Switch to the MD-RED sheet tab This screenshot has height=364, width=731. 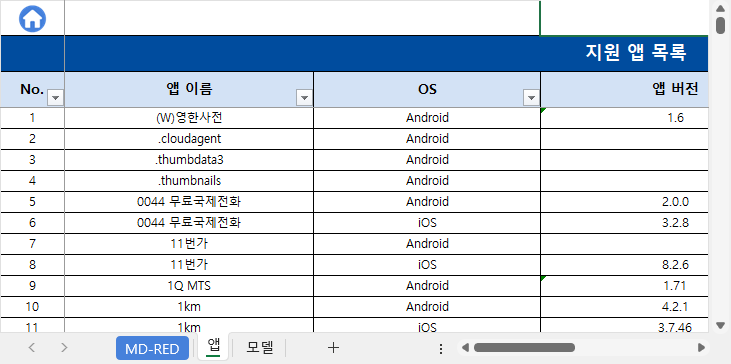tap(152, 349)
